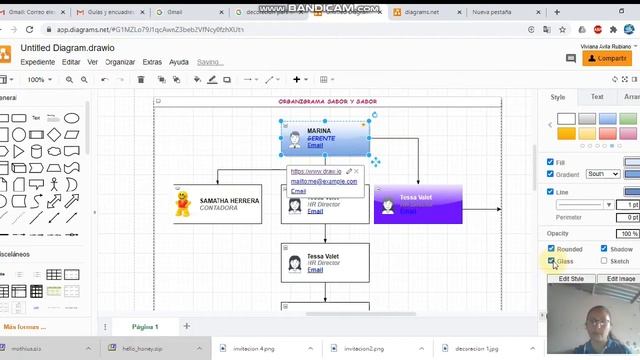Open line color pencil tool
The width and height of the screenshot is (640, 360).
click(212, 80)
